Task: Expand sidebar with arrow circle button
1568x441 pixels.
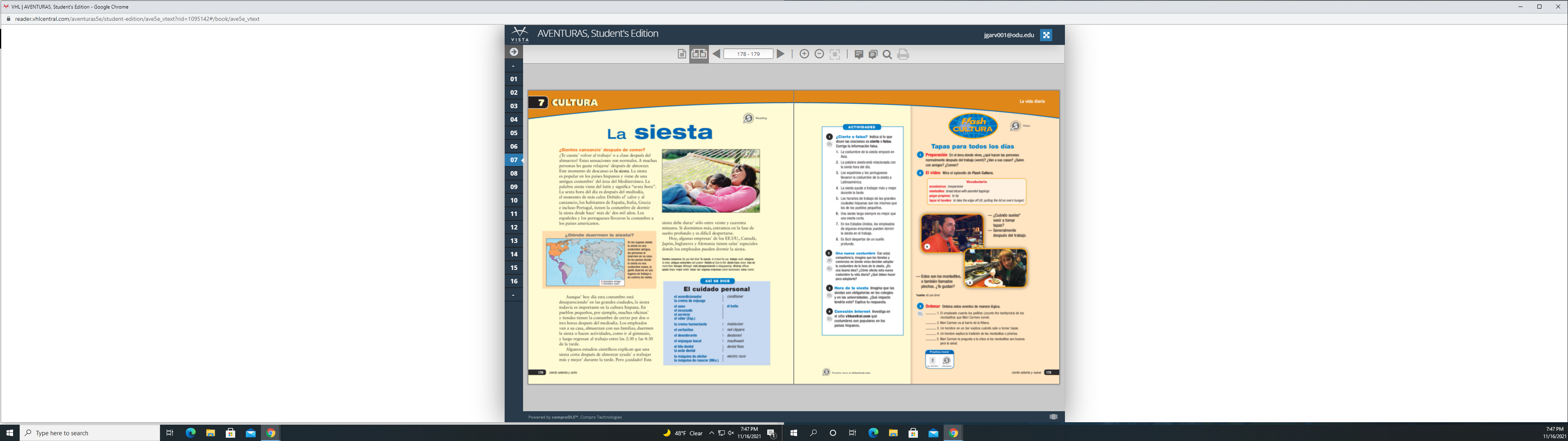Action: coord(514,52)
